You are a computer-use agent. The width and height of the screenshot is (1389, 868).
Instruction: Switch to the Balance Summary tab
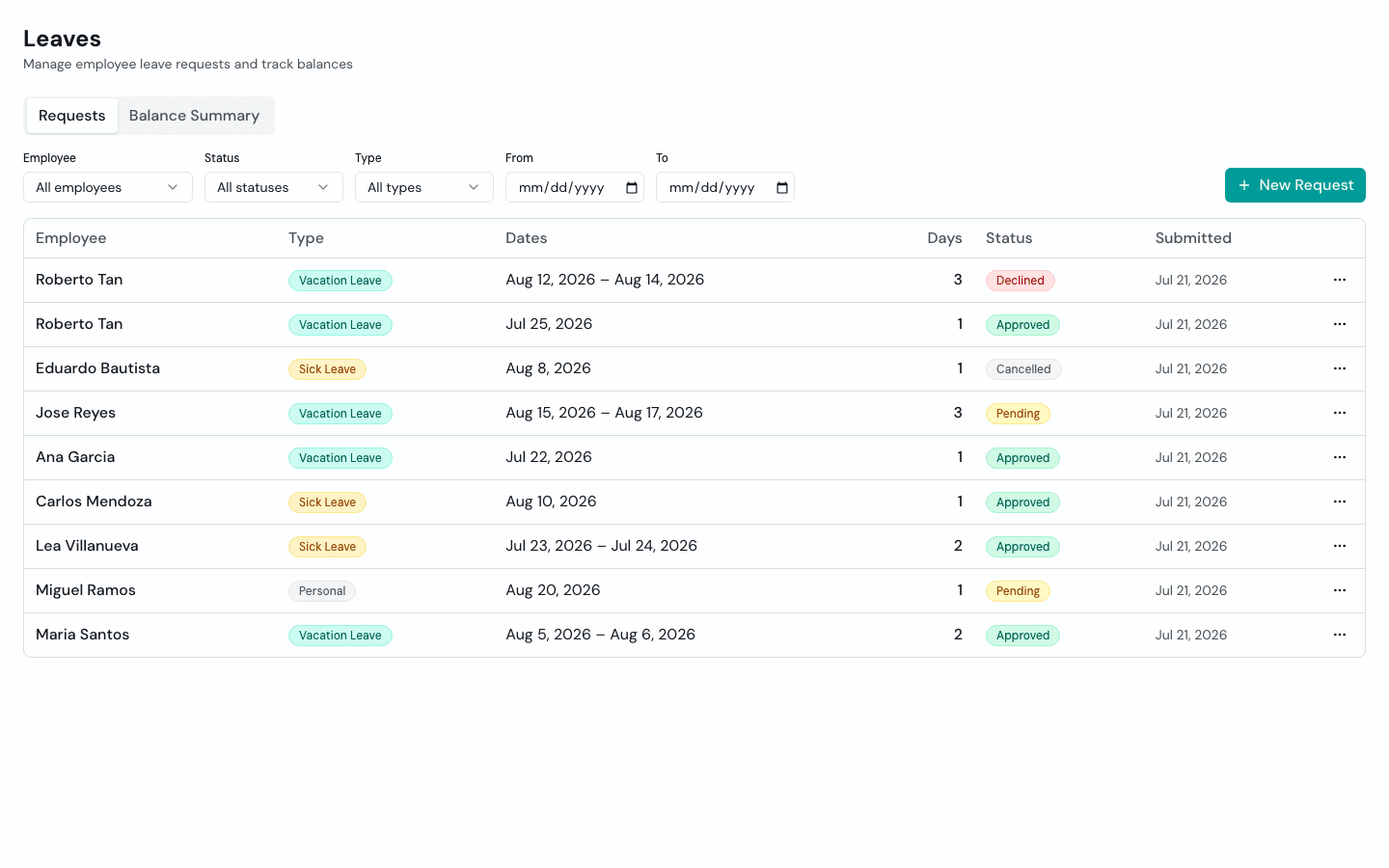(x=194, y=116)
